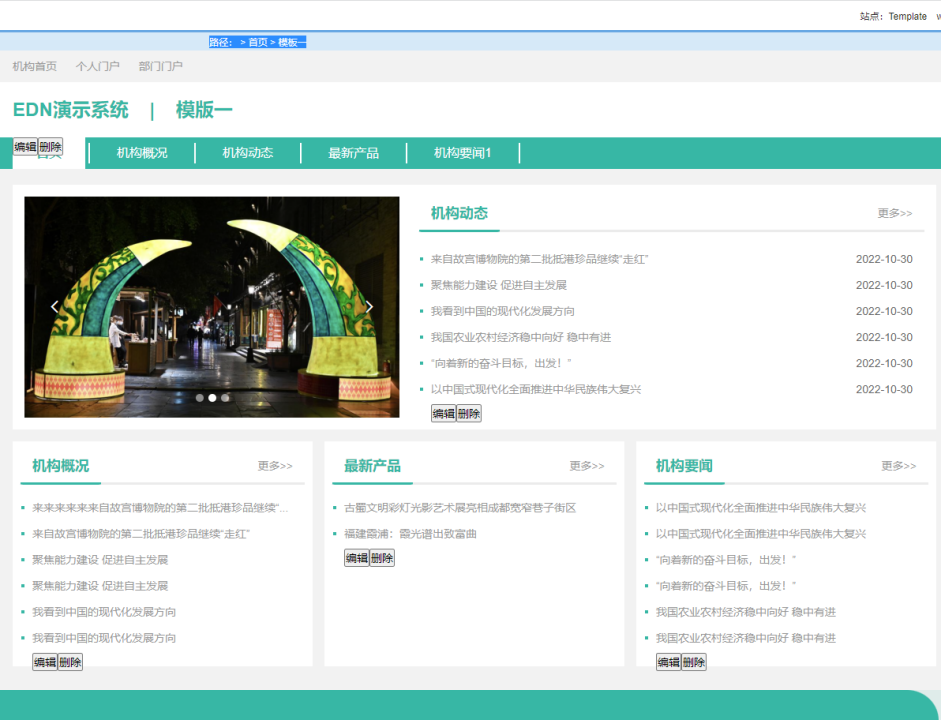Select the third carousel dot indicator

225,398
